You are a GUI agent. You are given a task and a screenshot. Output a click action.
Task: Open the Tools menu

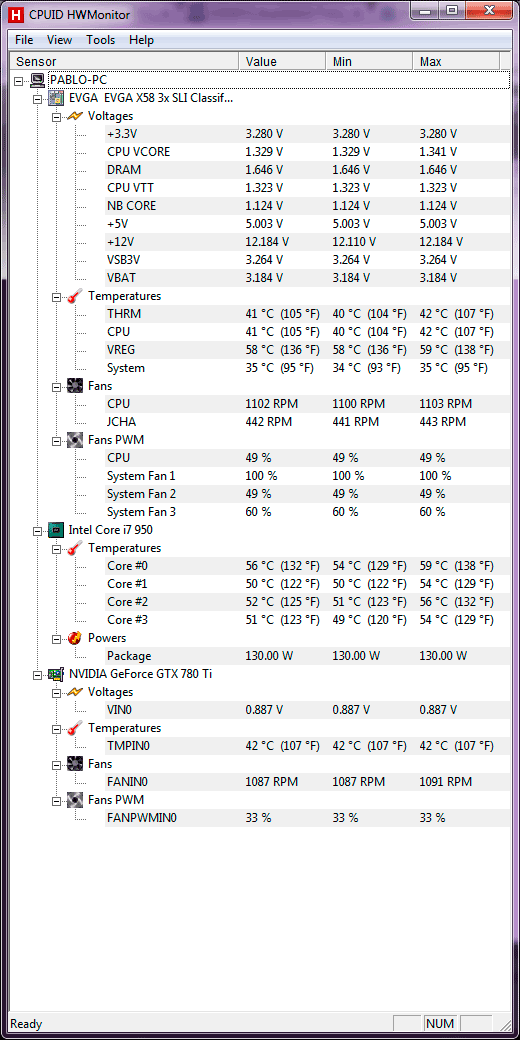pyautogui.click(x=100, y=40)
